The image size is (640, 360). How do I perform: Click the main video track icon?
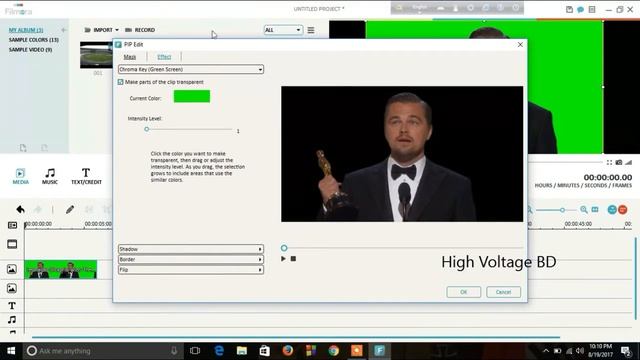(x=12, y=244)
